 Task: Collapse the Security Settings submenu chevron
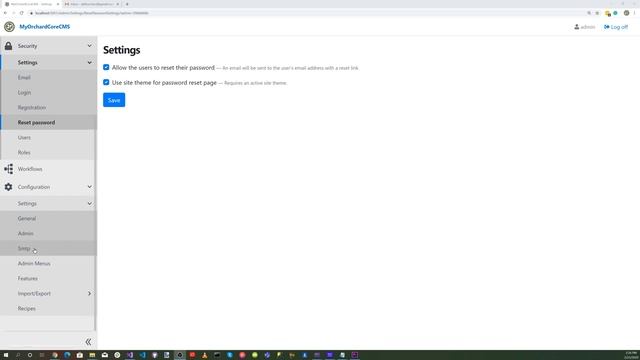tap(89, 62)
